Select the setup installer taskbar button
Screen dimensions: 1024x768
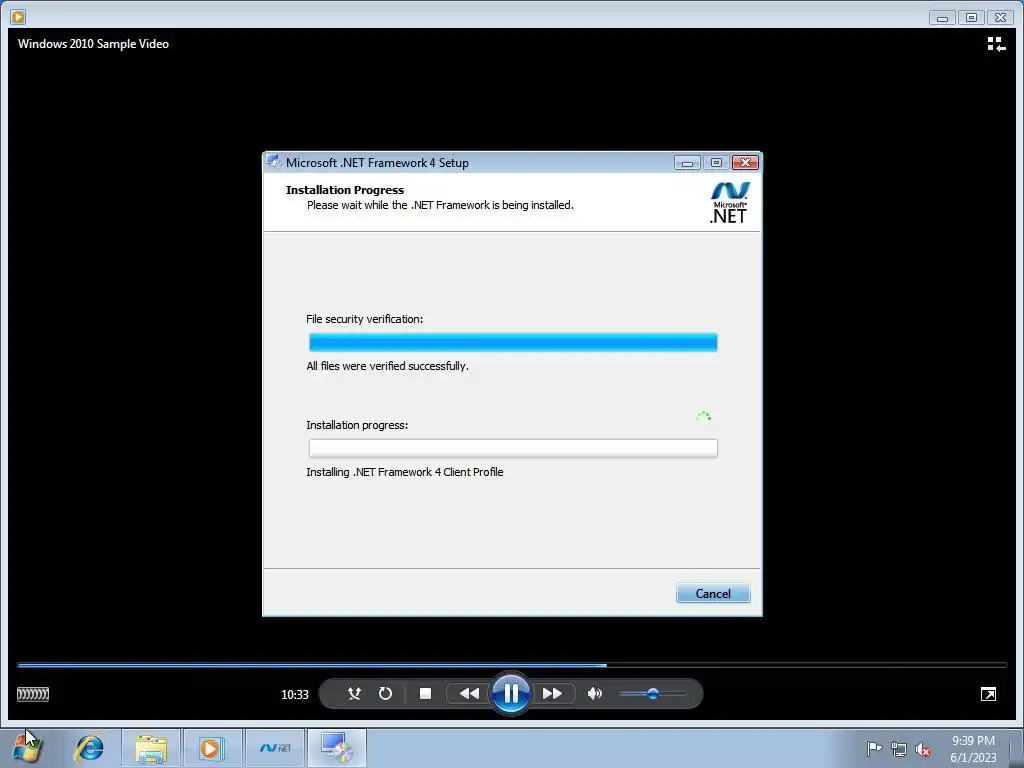[336, 748]
